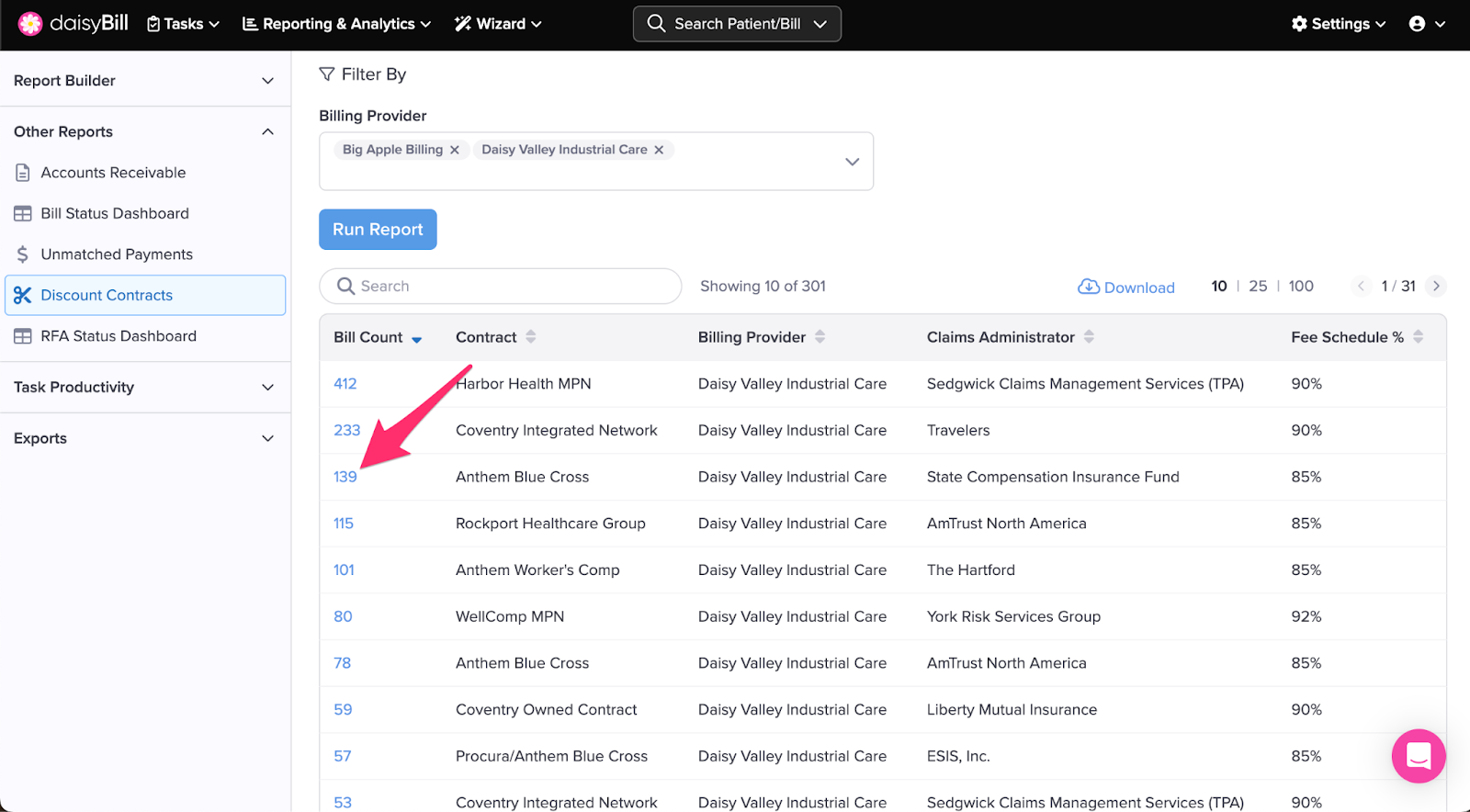
Task: Remove the Daisy Valley Industrial Care tag
Action: (x=659, y=150)
